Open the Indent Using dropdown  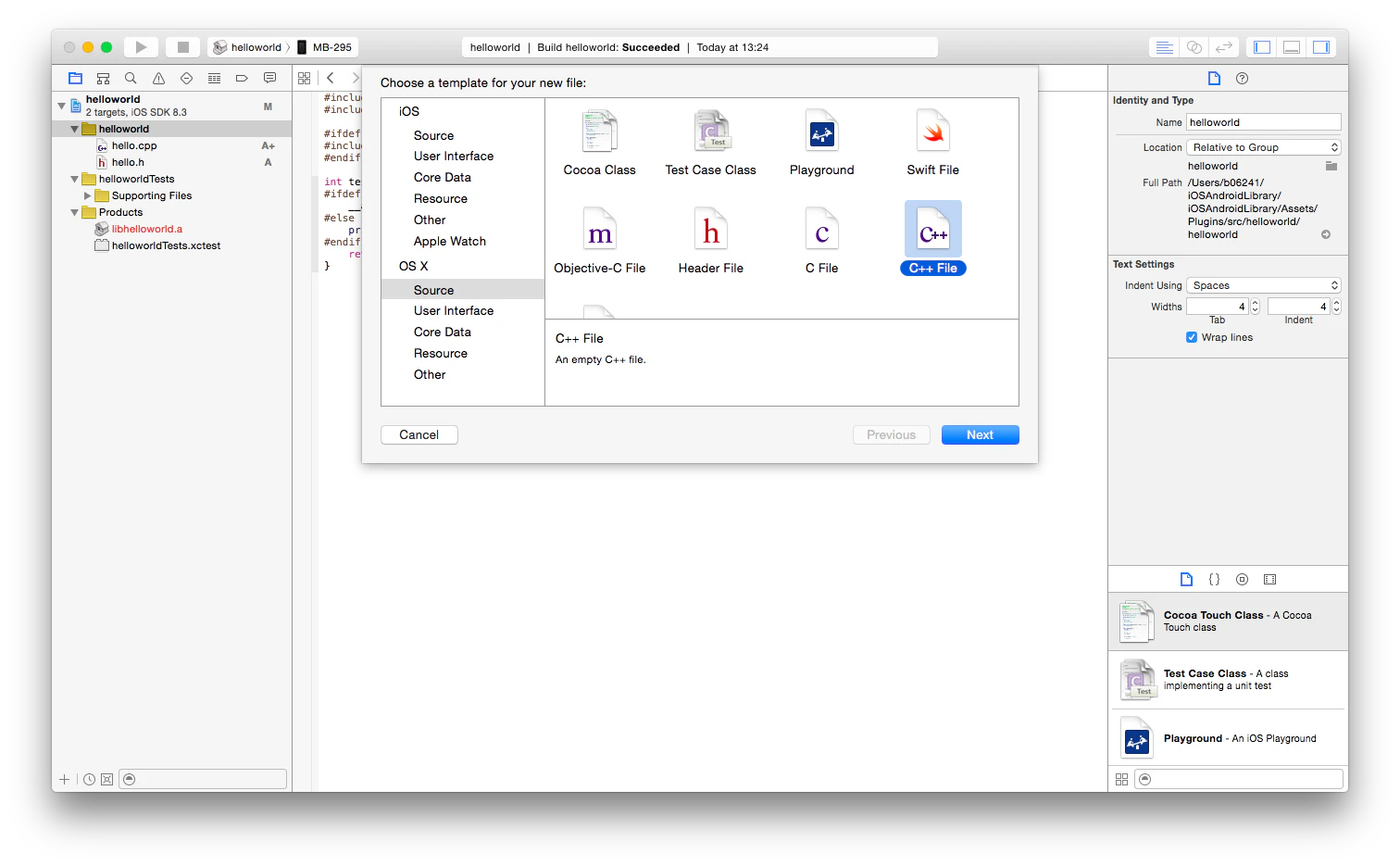click(x=1264, y=285)
